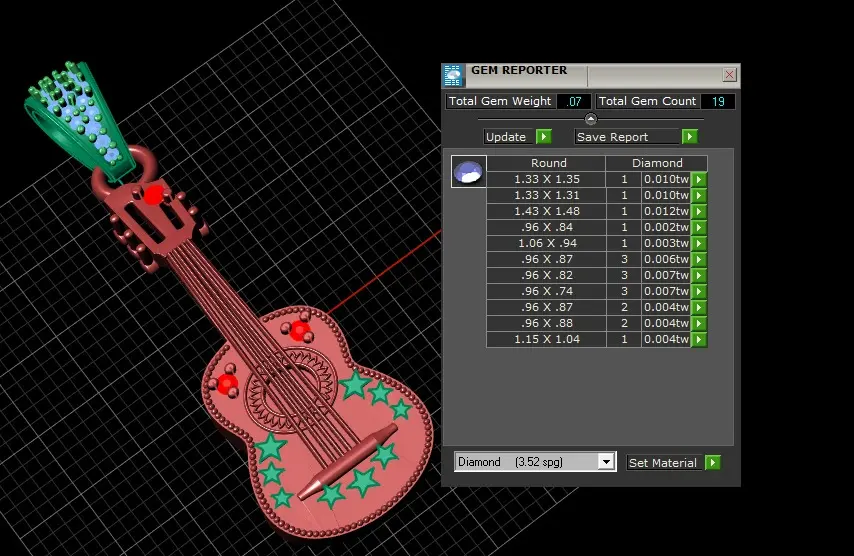Click green arrow for 1.43 X 1.48 row

point(699,211)
